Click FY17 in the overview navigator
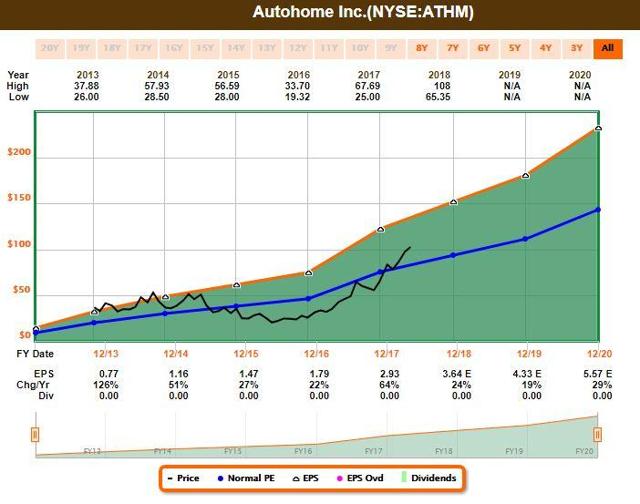This screenshot has height=504, width=640. pyautogui.click(x=373, y=451)
